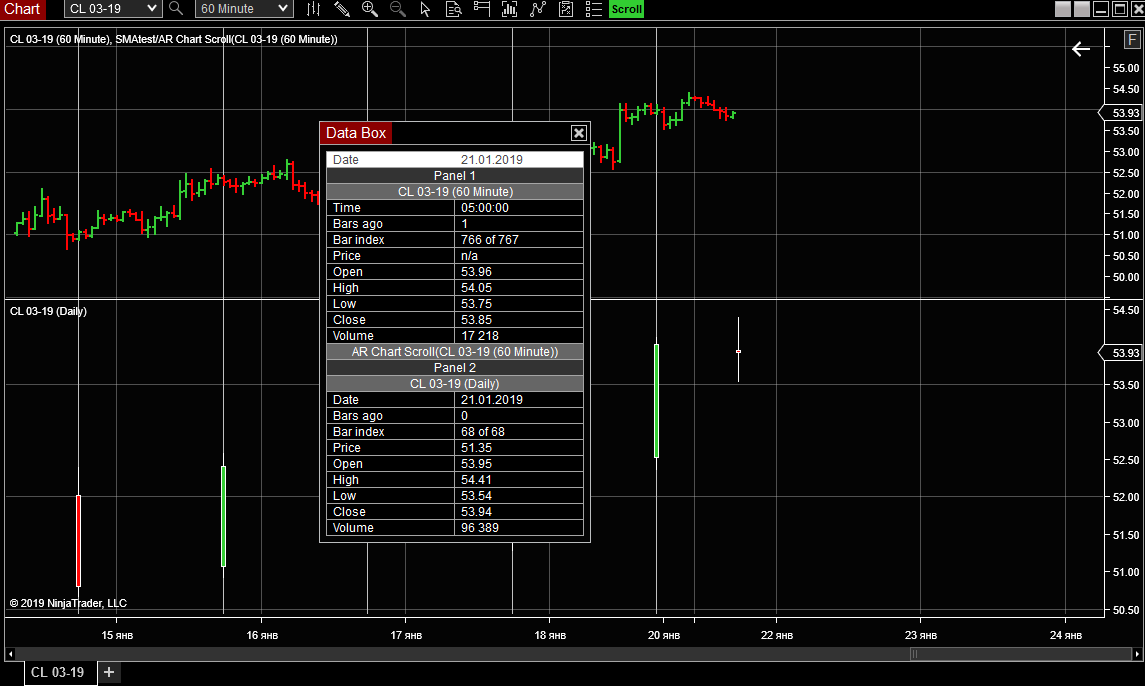Image resolution: width=1145 pixels, height=686 pixels.
Task: Click the AR Chart Scroll indicator row
Action: click(455, 351)
